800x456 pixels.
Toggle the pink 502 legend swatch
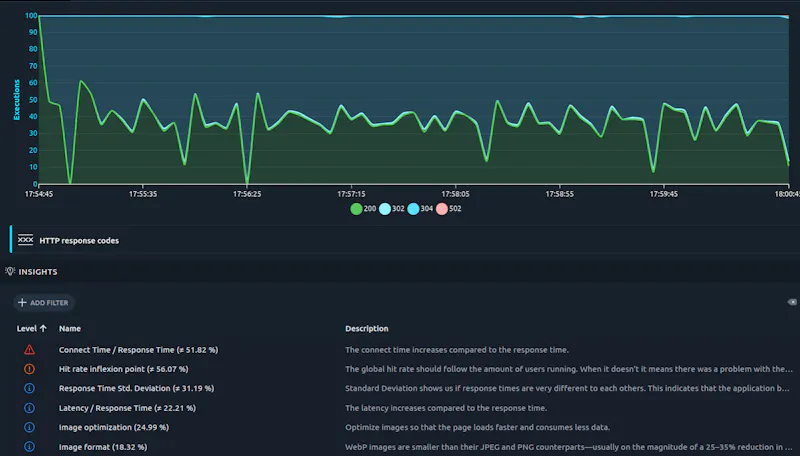(442, 209)
